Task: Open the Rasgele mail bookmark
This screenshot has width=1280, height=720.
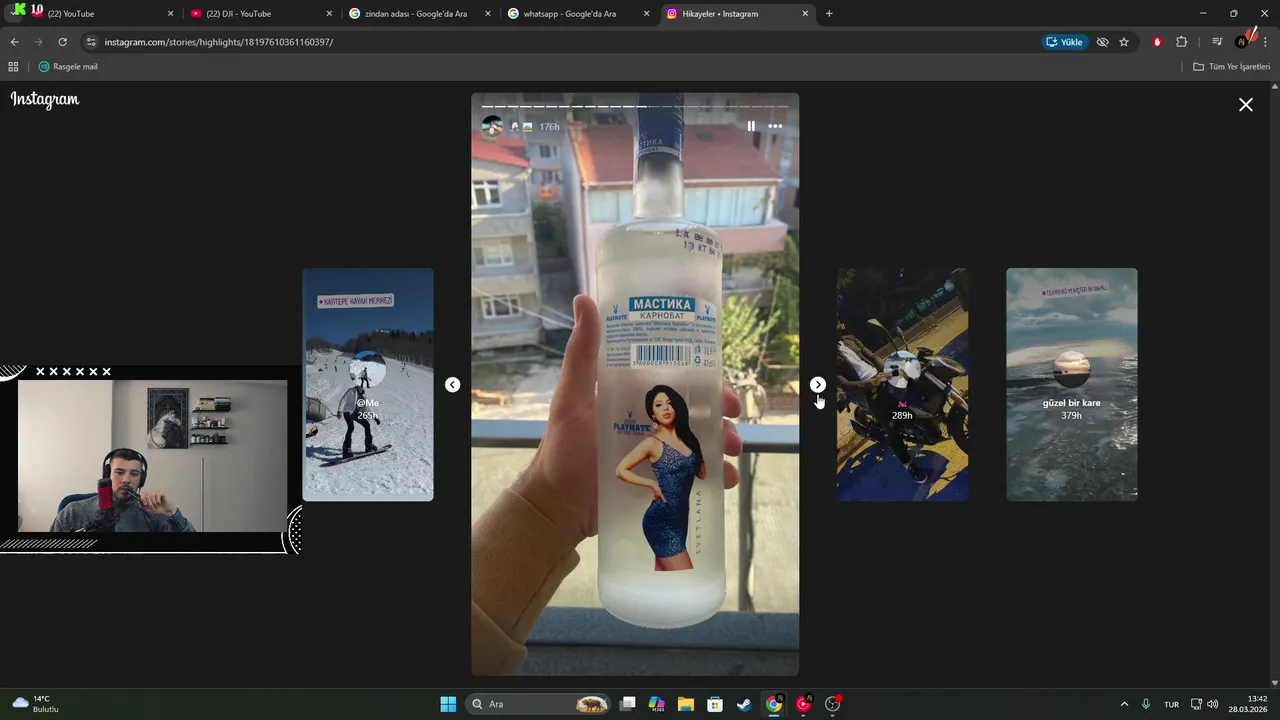Action: (x=68, y=66)
